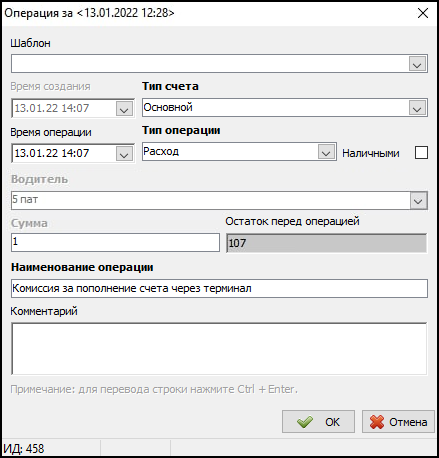Open the Шаблон dropdown arrow
Viewport: 439px width, 458px height.
click(x=417, y=64)
